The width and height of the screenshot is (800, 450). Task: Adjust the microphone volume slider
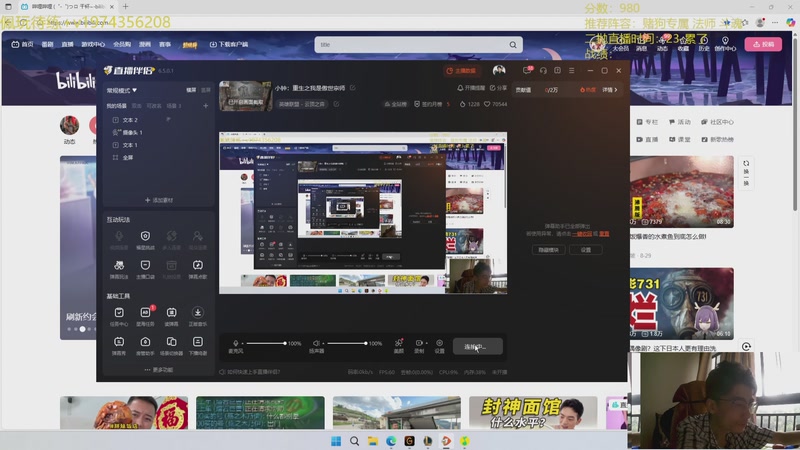pyautogui.click(x=265, y=343)
